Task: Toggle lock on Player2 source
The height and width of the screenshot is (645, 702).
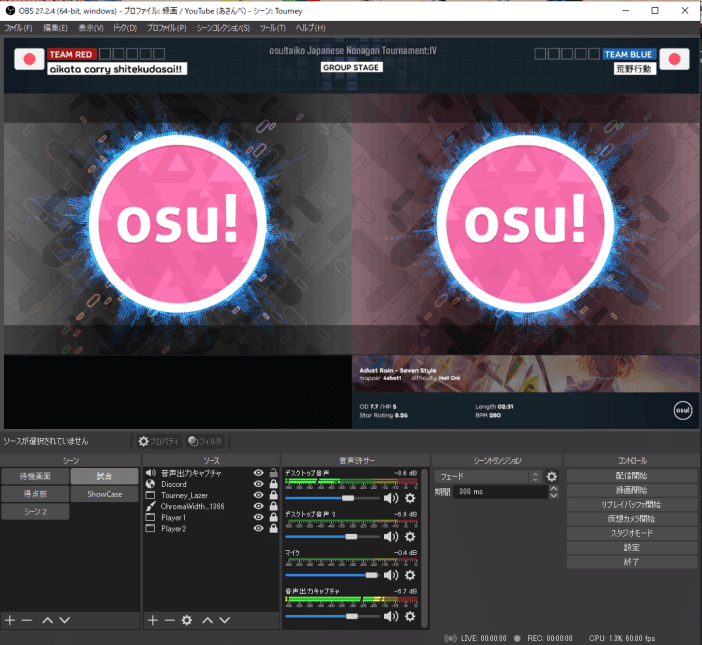Action: coord(273,528)
